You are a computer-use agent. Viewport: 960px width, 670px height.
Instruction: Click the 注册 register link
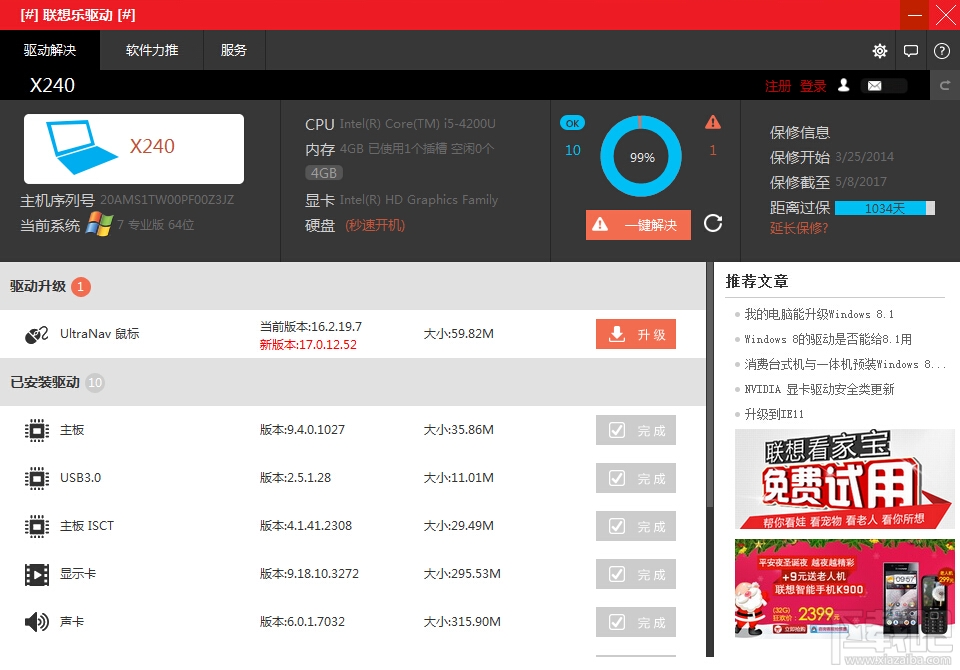(x=778, y=86)
